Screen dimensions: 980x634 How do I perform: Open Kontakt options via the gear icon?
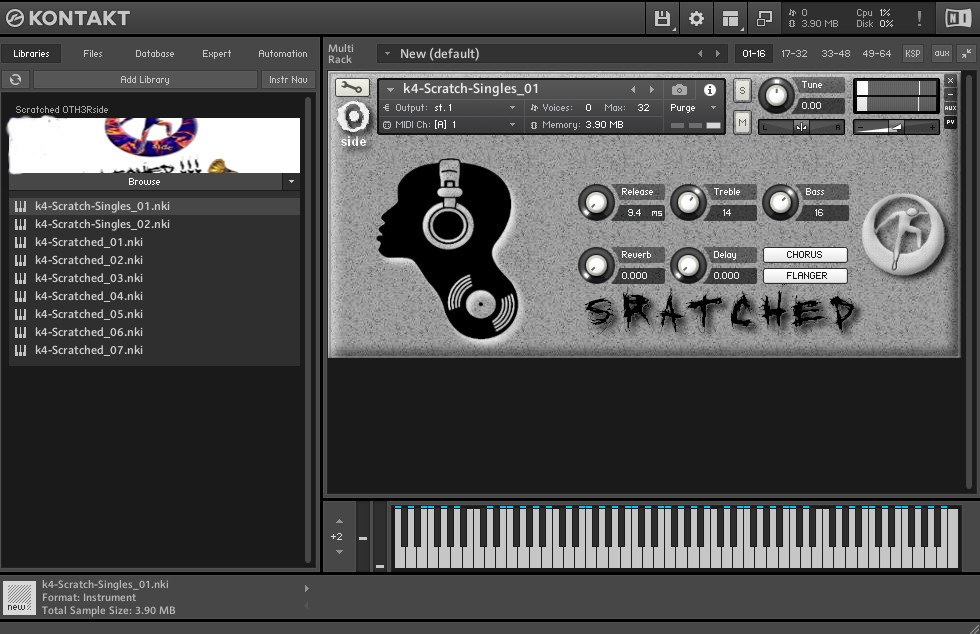point(696,19)
